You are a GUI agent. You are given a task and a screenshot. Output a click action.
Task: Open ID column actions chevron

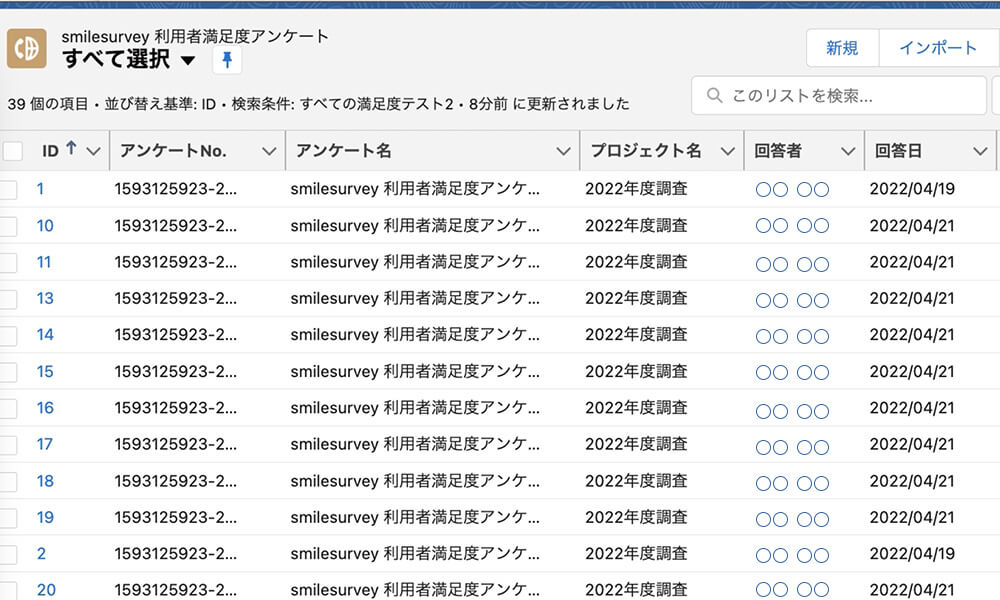93,151
